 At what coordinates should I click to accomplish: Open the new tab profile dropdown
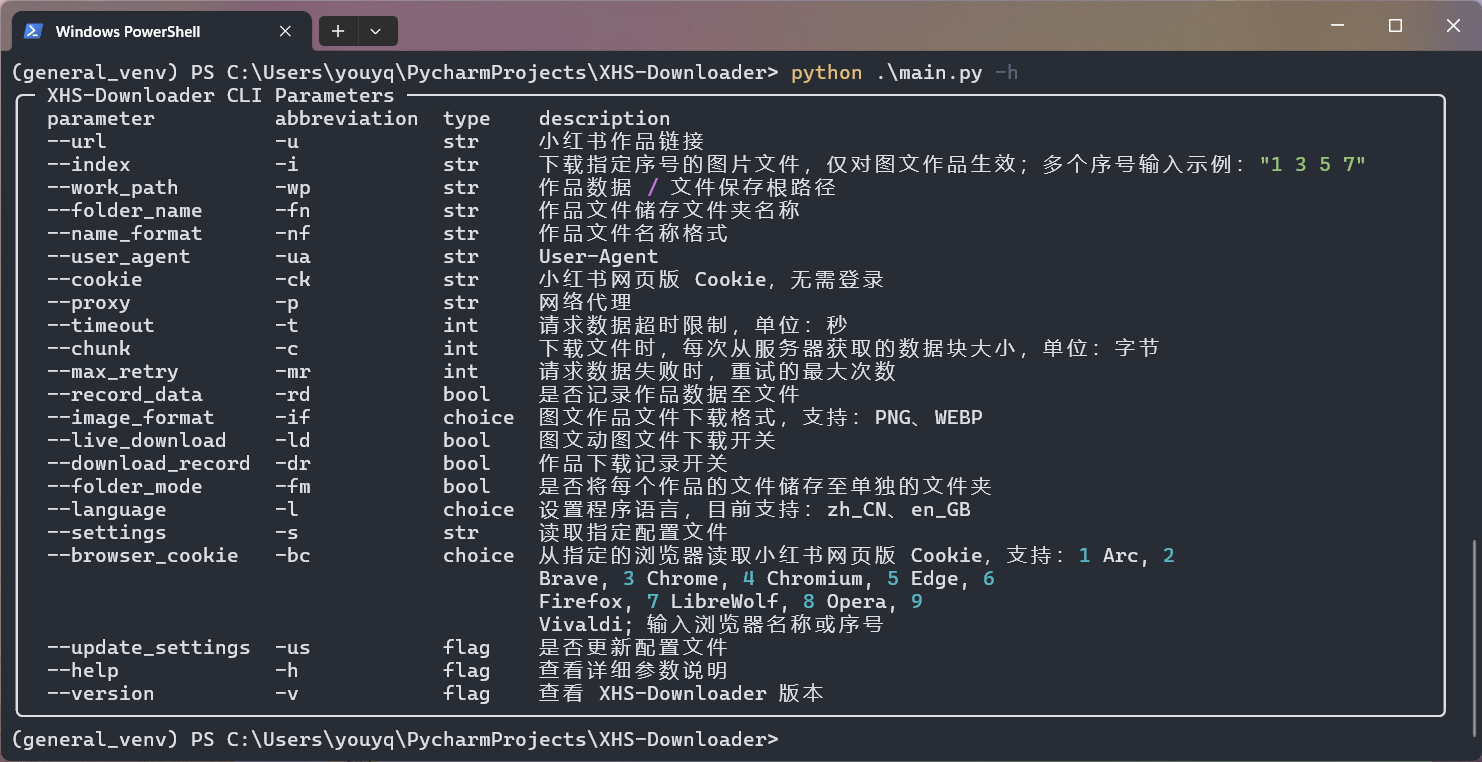pyautogui.click(x=376, y=31)
